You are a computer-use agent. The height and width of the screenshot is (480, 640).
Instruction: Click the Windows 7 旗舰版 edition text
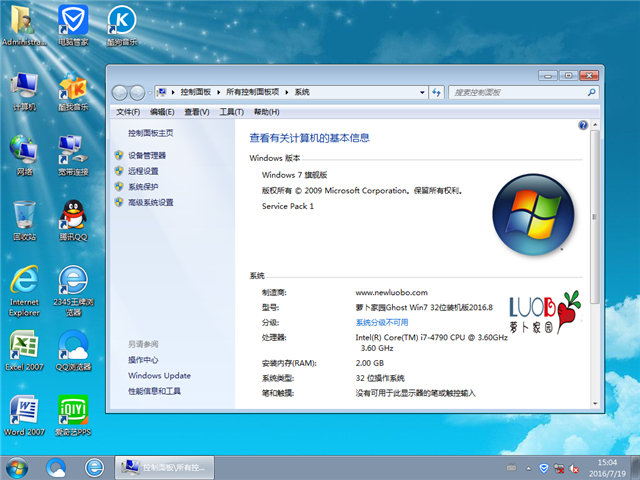pyautogui.click(x=294, y=175)
